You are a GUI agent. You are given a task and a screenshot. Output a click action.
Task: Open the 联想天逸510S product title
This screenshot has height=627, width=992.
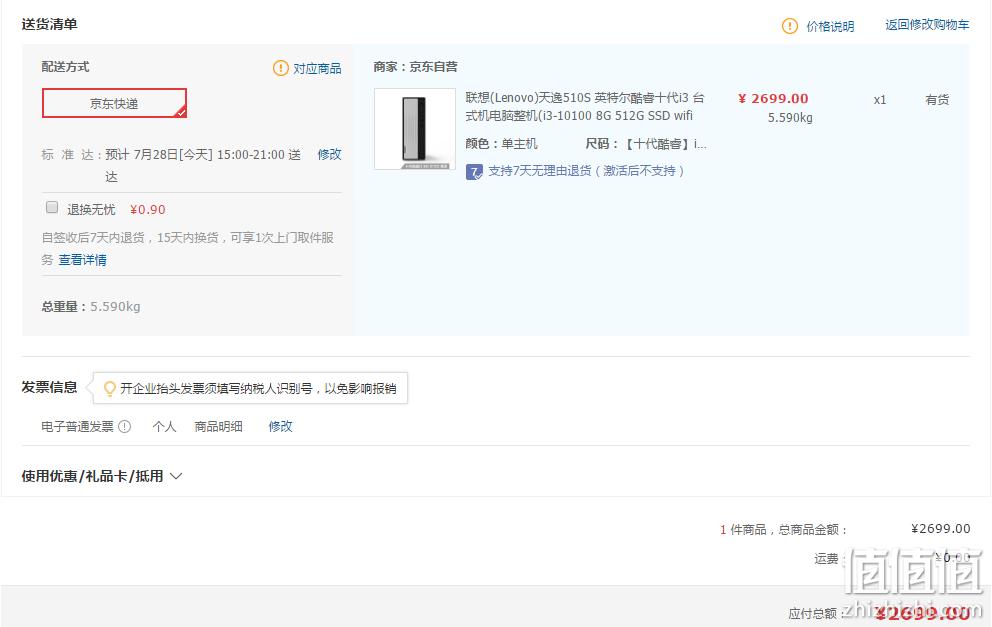pyautogui.click(x=585, y=106)
